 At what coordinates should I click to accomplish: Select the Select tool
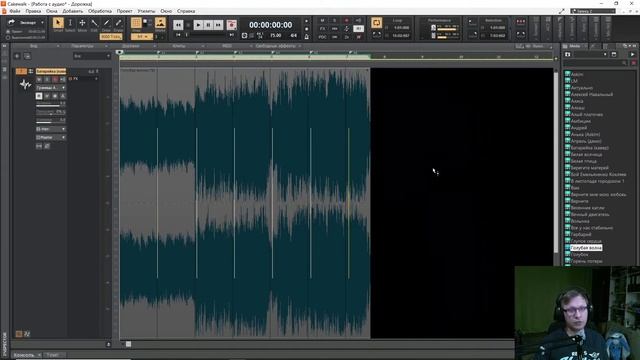70,23
